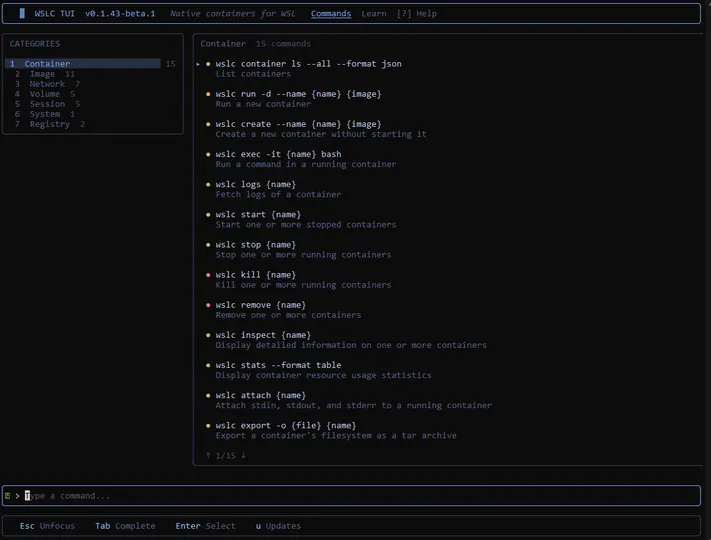Select the 'wslc stop {name}' command
Screen dimensions: 711x540
[256, 244]
